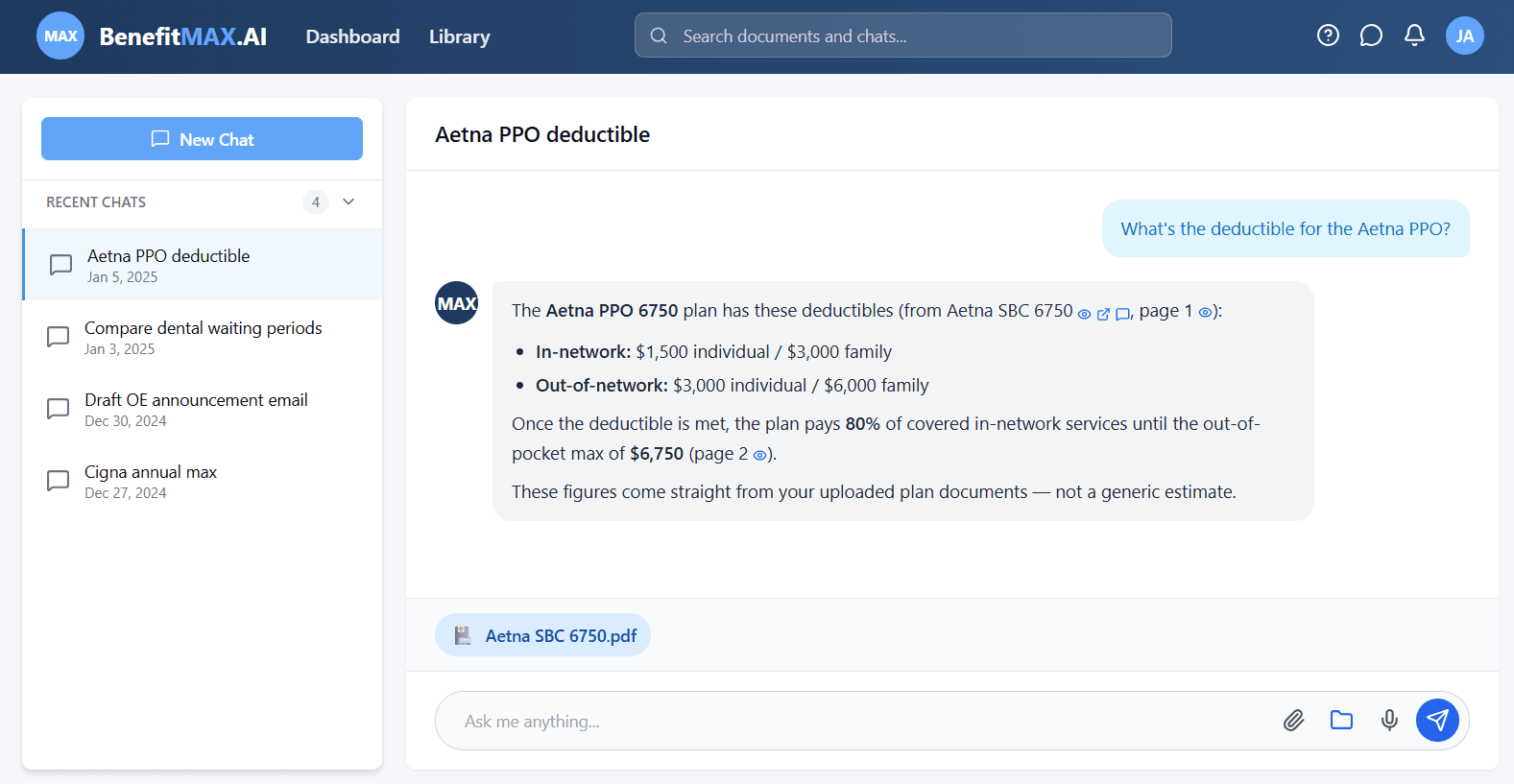Open notifications bell

pyautogui.click(x=1414, y=36)
